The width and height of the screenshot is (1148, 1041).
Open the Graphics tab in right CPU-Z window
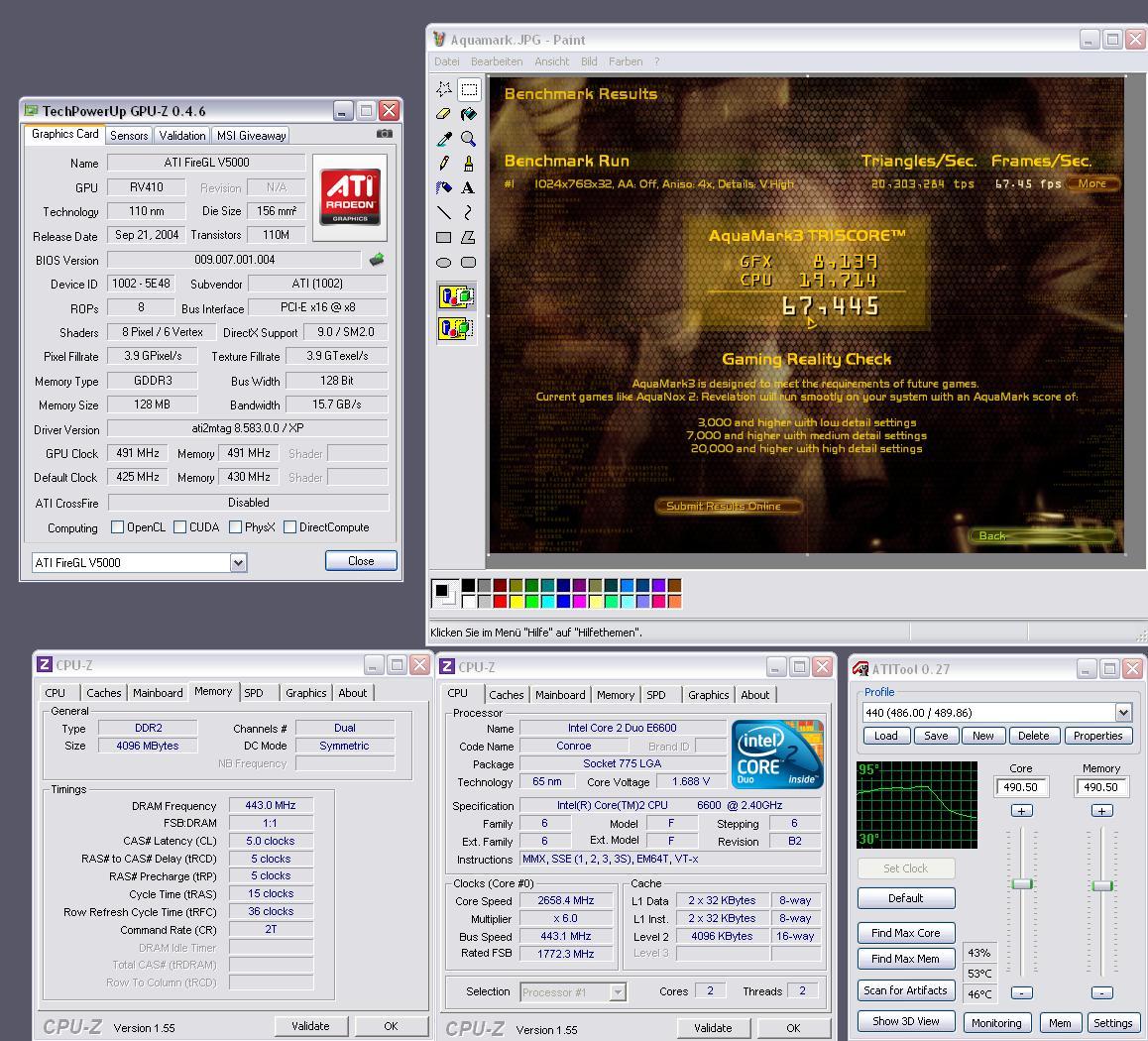(x=708, y=695)
